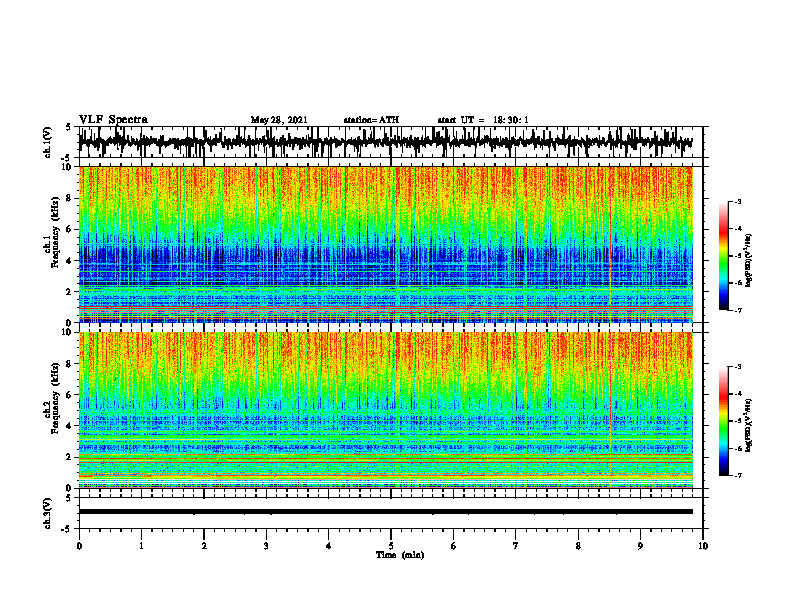Click time axis tick label "3"
Viewport: 792px width, 612px height.
266,546
